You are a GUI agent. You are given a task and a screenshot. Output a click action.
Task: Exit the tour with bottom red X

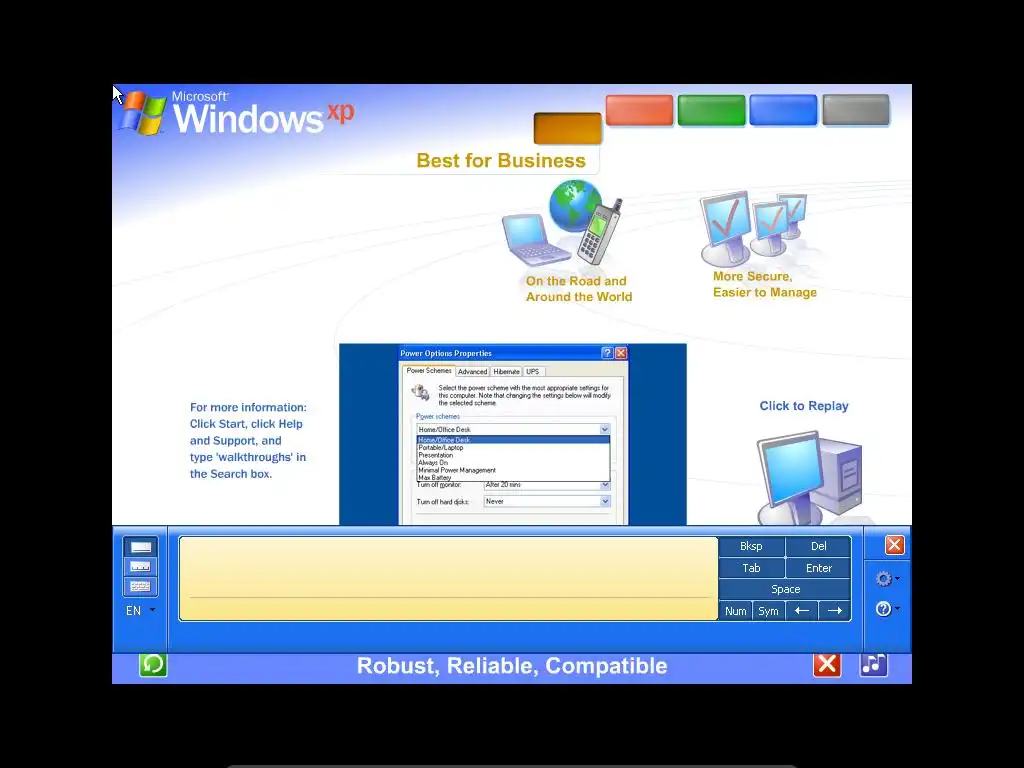pos(827,665)
